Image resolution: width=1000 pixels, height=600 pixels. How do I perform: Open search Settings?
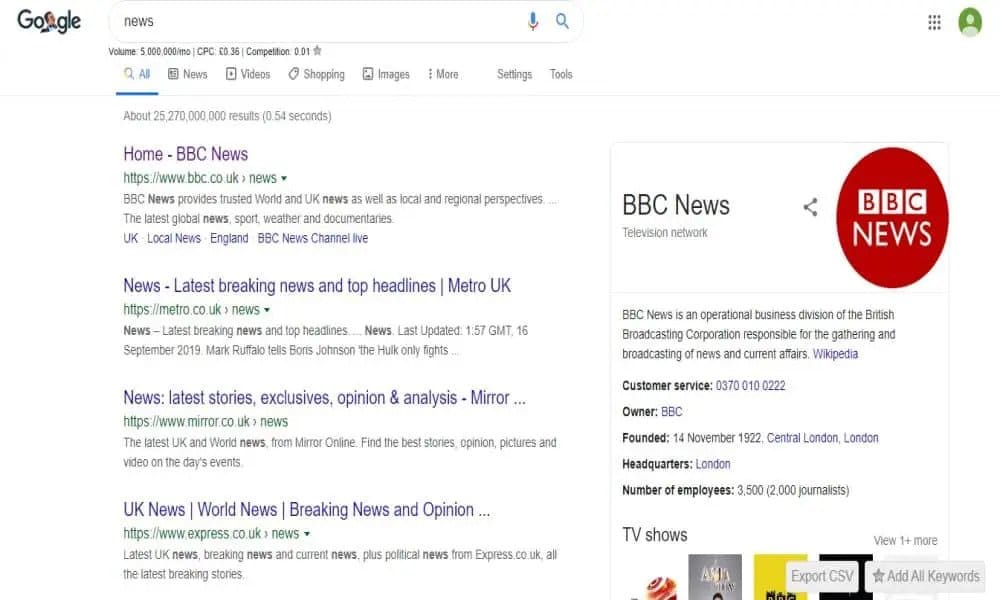514,74
